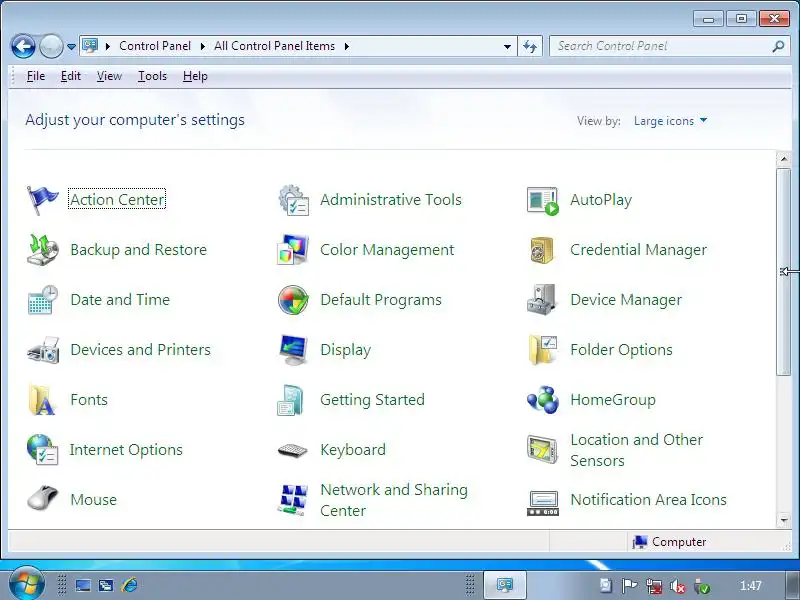Screen dimensions: 800x600
Task: Click the scrollbar thumb of the item list
Action: point(783,272)
